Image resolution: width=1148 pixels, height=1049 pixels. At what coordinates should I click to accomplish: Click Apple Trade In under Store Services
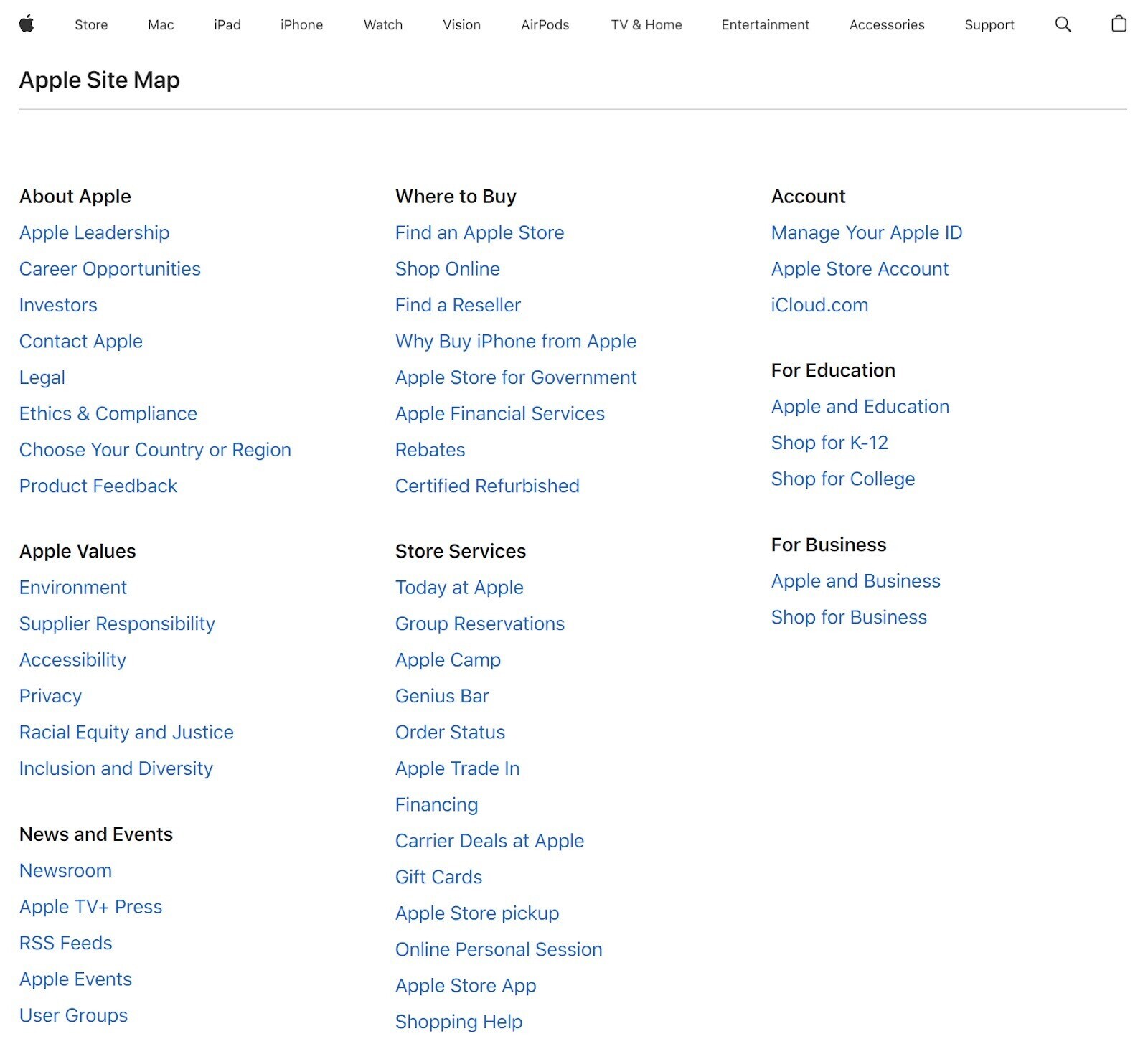pyautogui.click(x=457, y=768)
